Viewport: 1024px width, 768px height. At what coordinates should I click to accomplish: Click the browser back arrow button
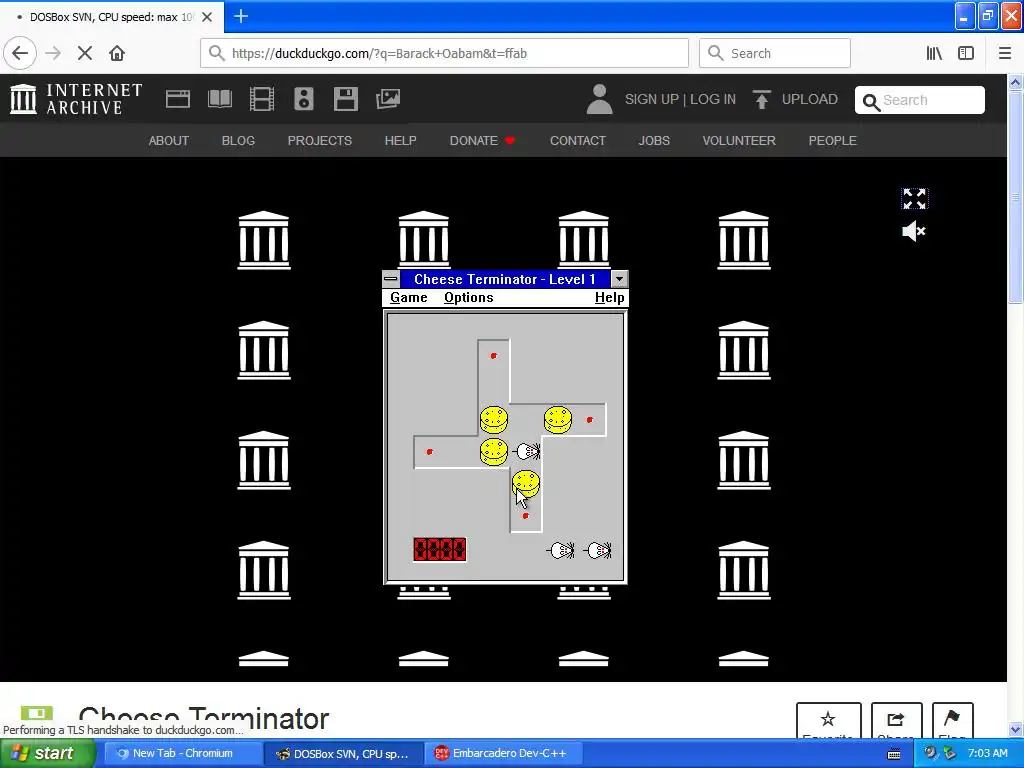click(x=20, y=53)
